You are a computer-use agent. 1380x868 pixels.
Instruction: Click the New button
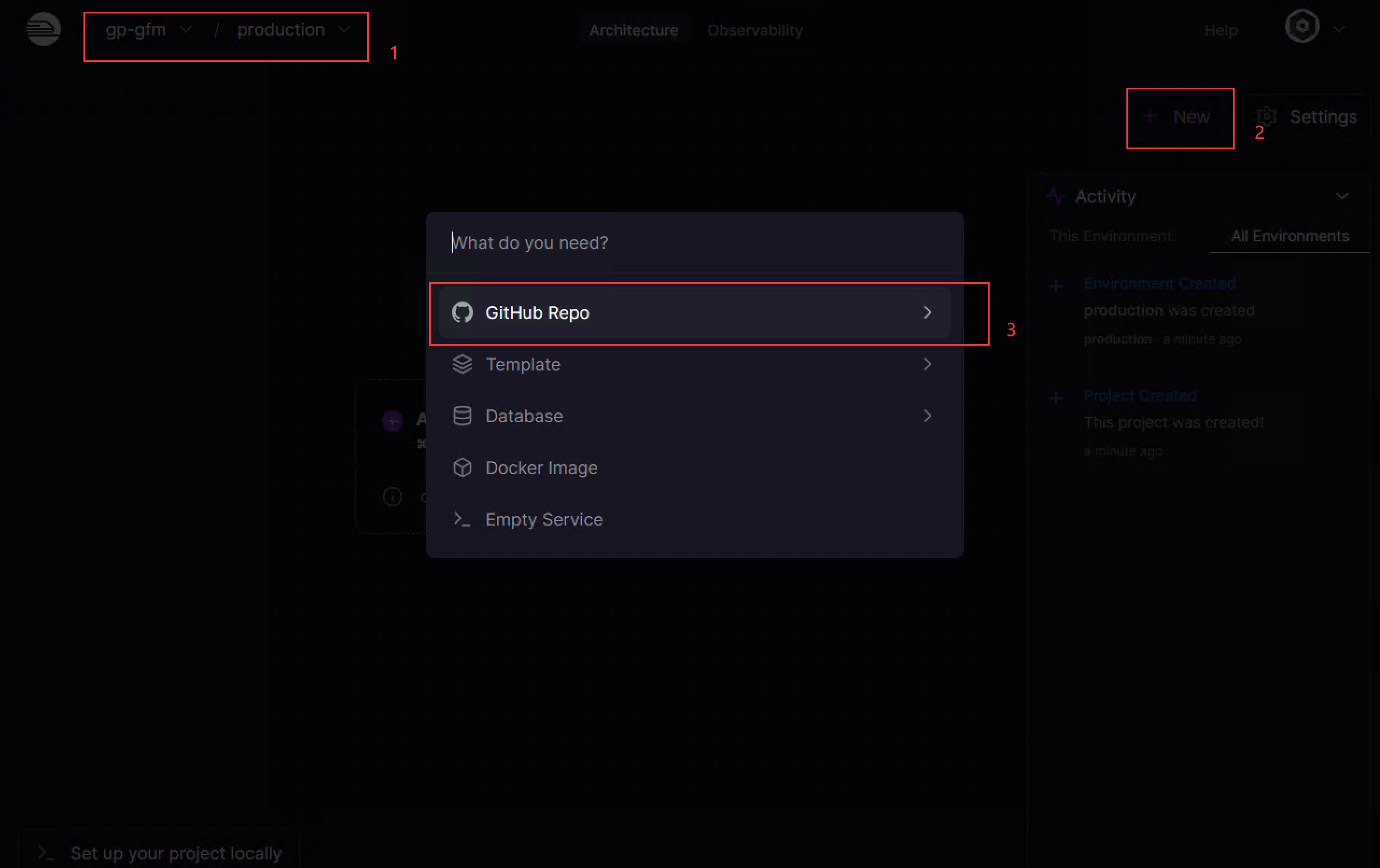click(1179, 117)
